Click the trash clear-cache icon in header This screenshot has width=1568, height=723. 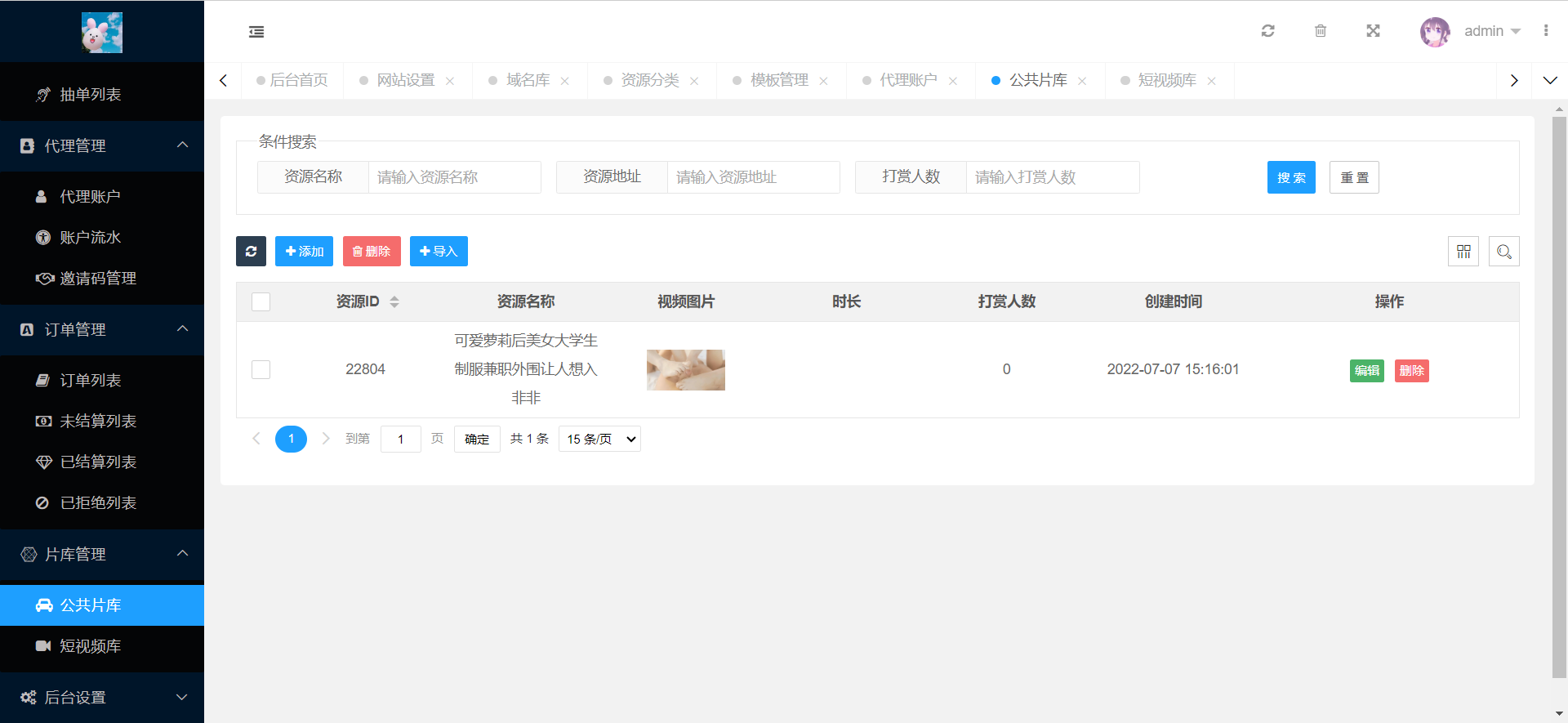coord(1321,31)
